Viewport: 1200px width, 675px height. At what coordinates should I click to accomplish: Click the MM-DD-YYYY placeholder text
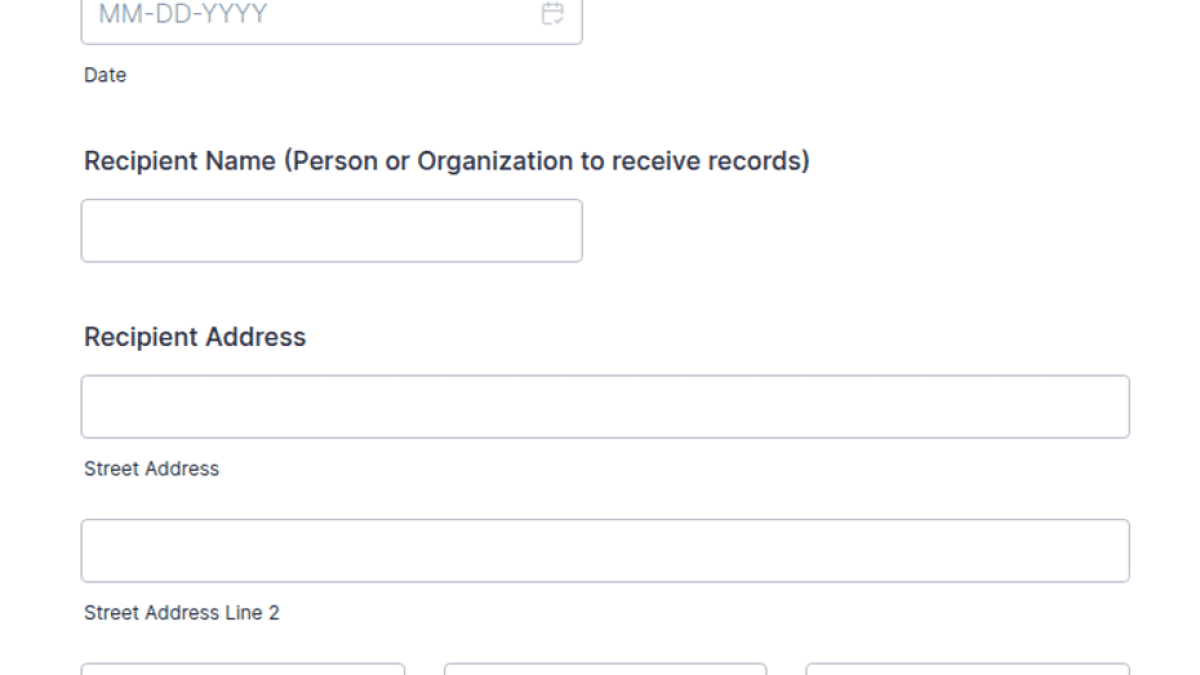(183, 14)
